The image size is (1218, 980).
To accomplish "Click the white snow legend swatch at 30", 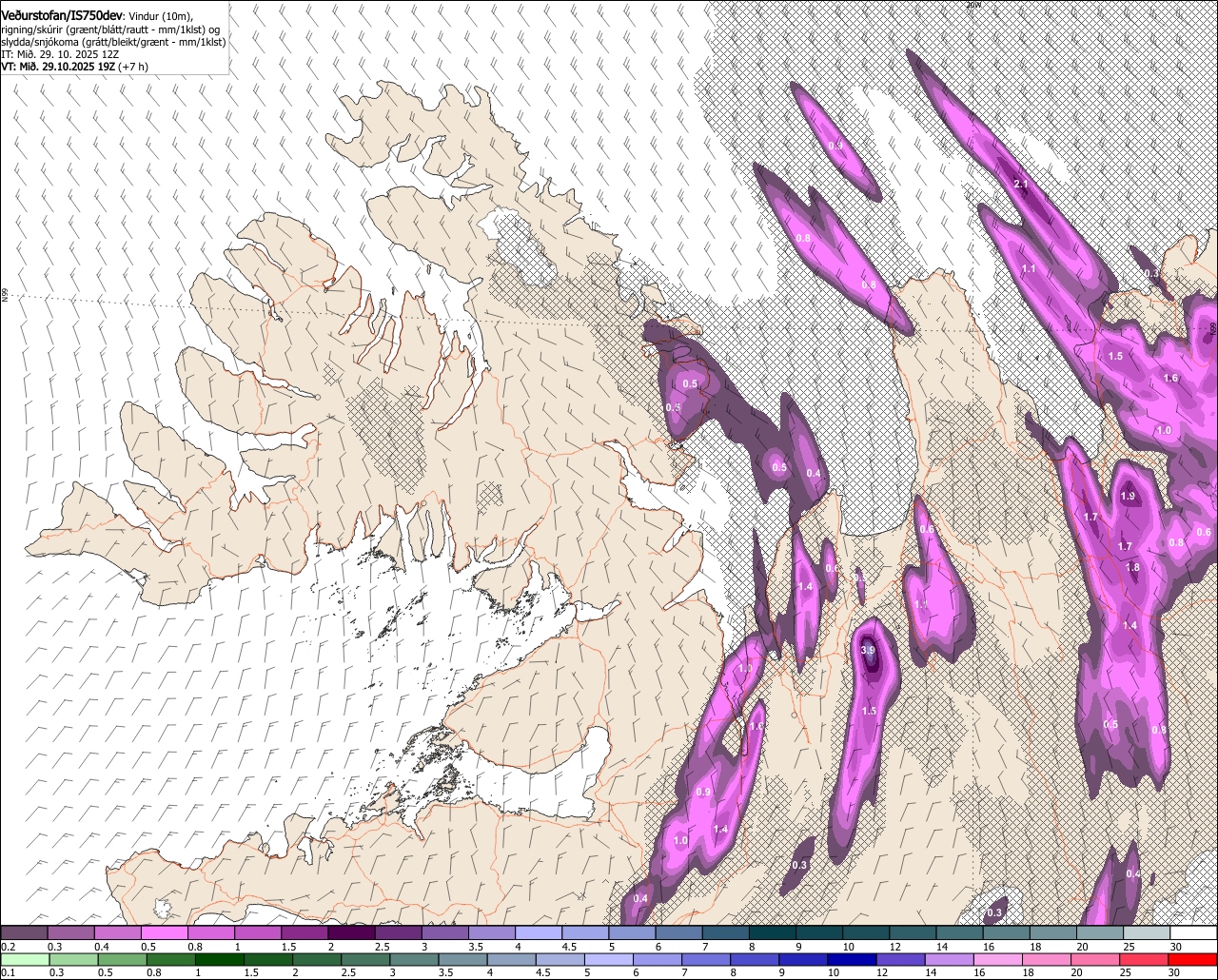I will pyautogui.click(x=1194, y=932).
